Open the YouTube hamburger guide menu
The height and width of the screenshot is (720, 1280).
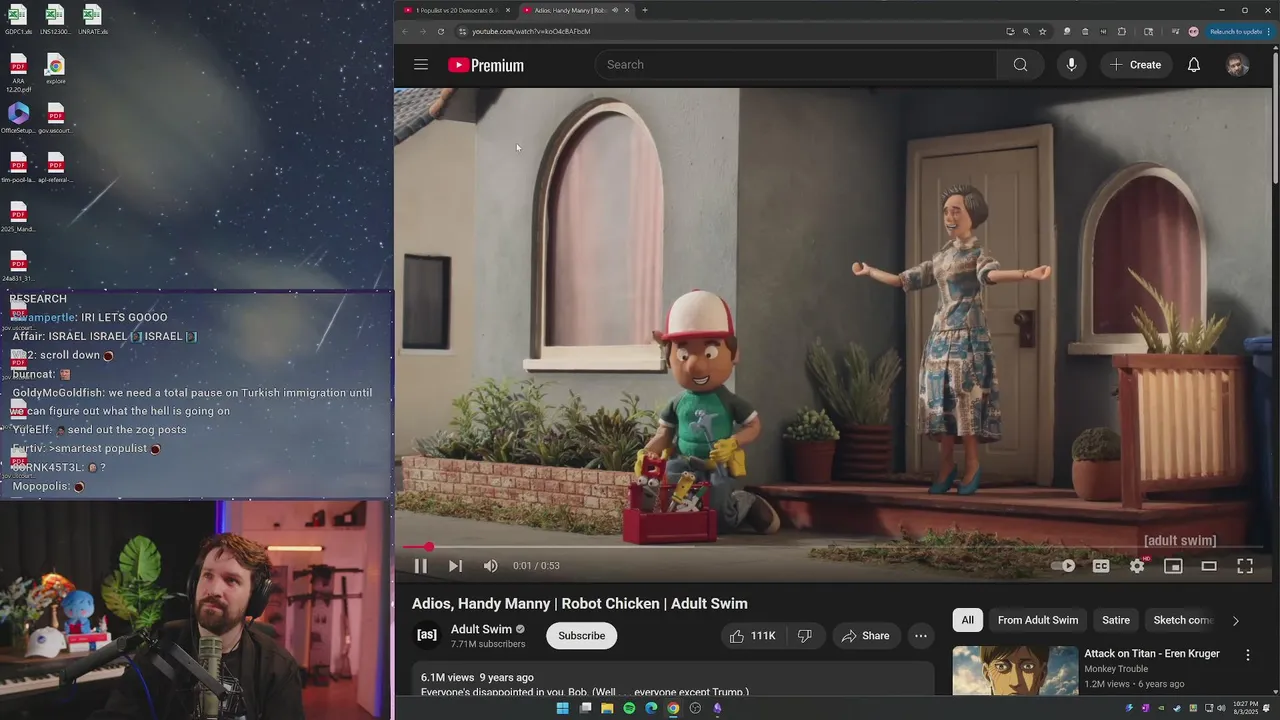pos(421,65)
